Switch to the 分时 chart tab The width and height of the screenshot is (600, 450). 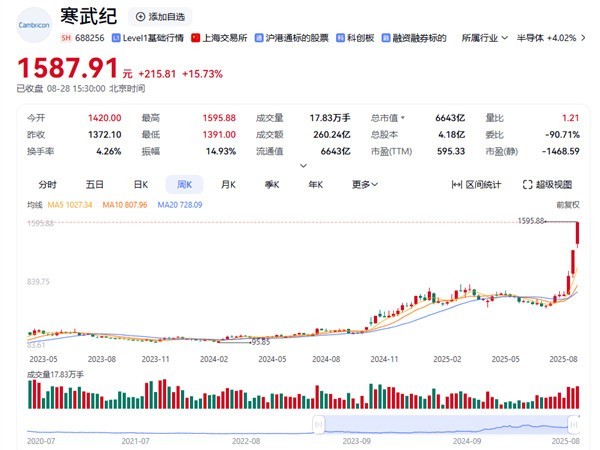pos(48,184)
